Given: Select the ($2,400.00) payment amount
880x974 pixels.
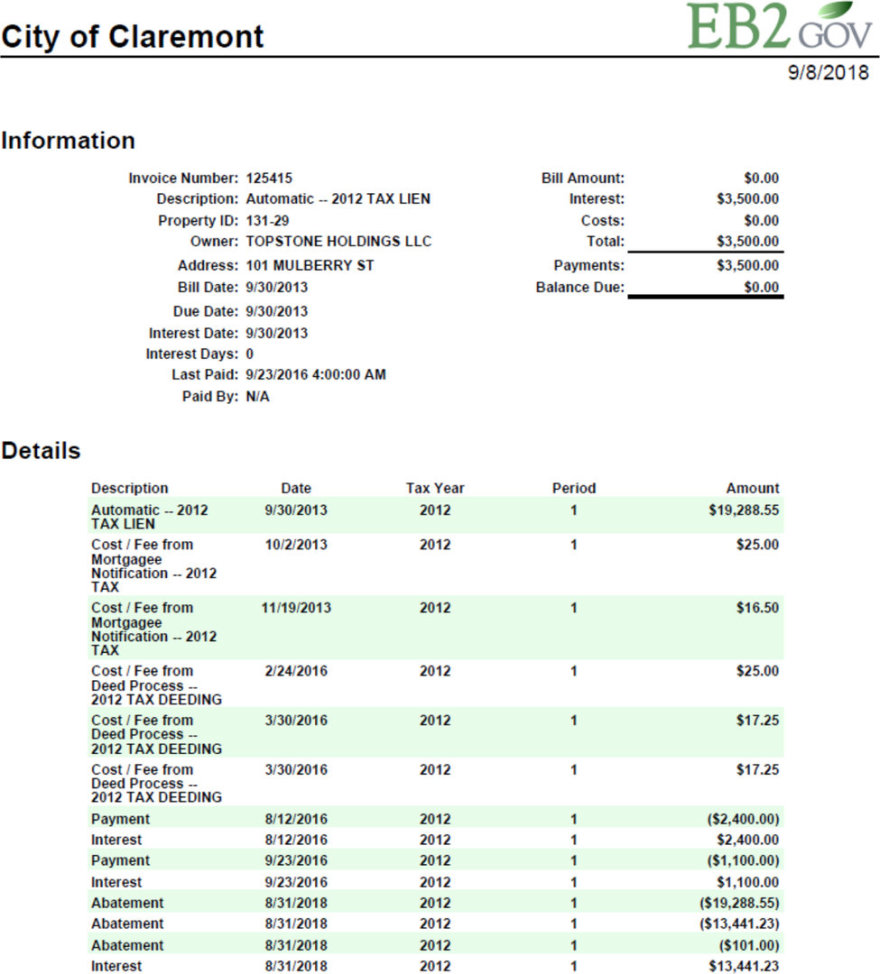Looking at the screenshot, I should point(742,819).
